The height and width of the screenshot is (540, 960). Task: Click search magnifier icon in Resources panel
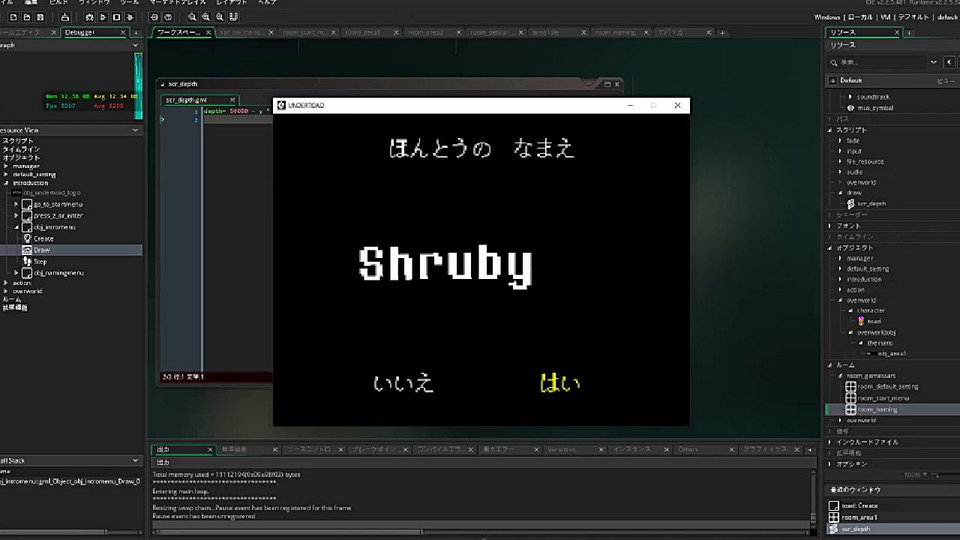click(x=834, y=62)
